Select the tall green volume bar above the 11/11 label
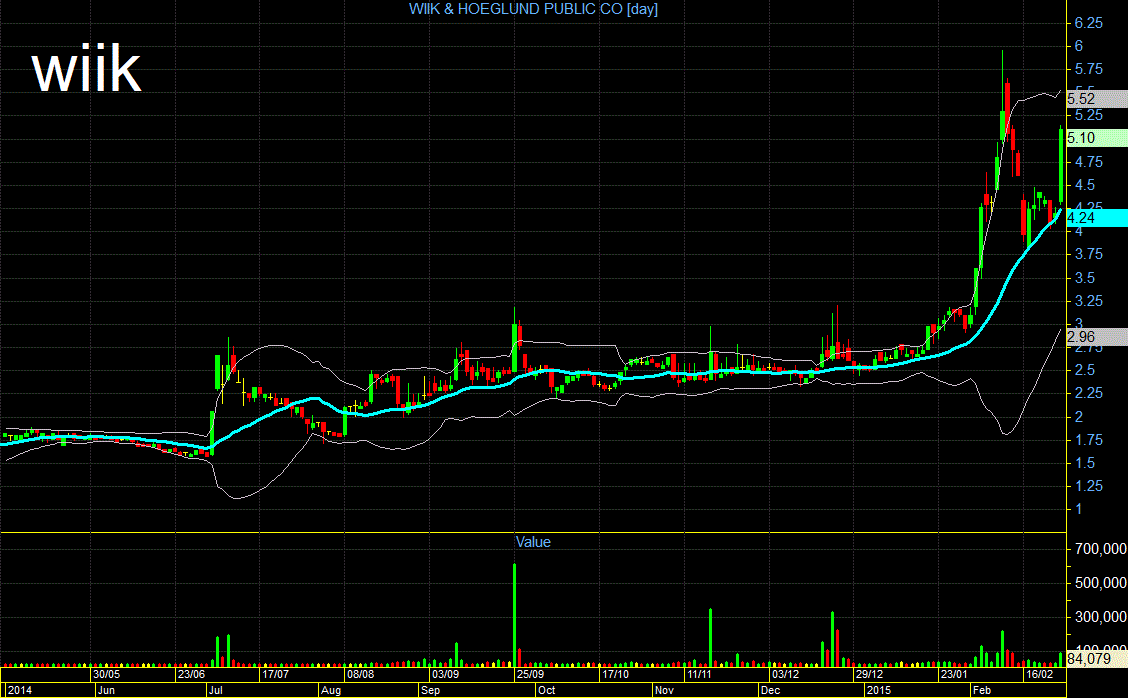Image resolution: width=1128 pixels, height=698 pixels. [710, 638]
